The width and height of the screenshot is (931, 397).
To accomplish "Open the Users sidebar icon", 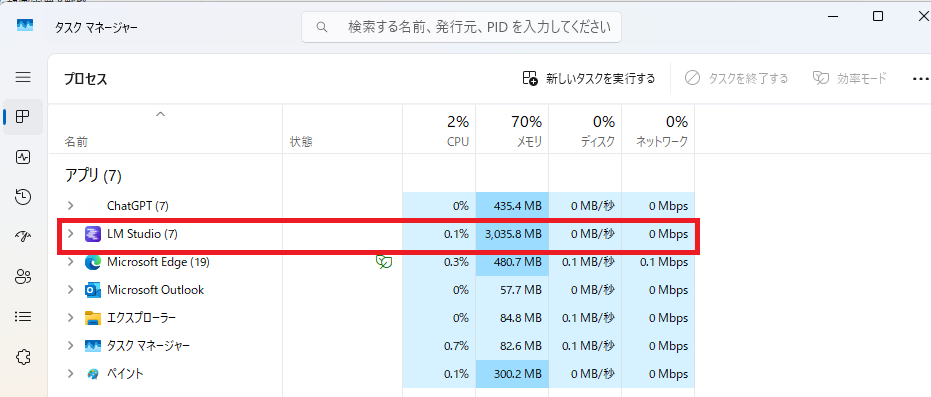I will click(x=23, y=277).
